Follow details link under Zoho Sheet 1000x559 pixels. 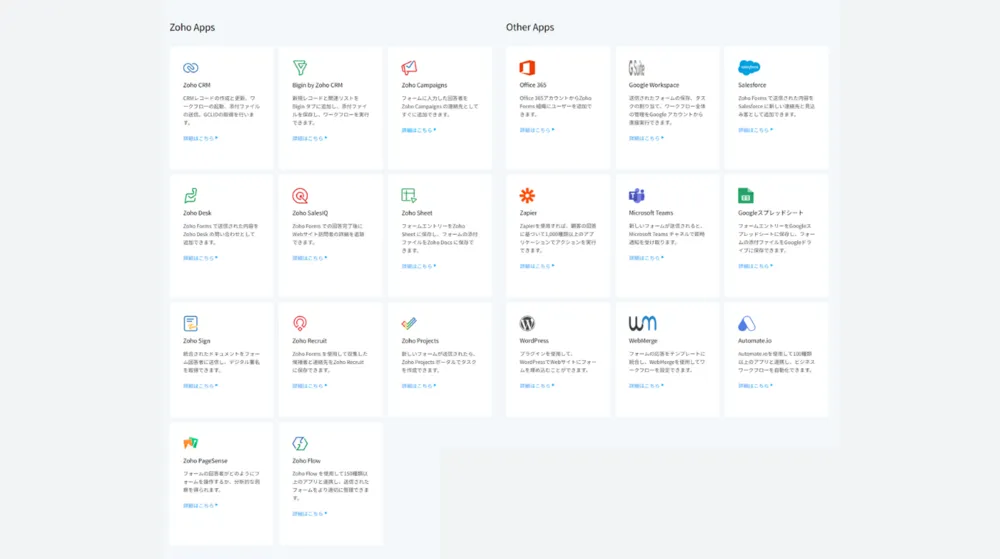(418, 266)
